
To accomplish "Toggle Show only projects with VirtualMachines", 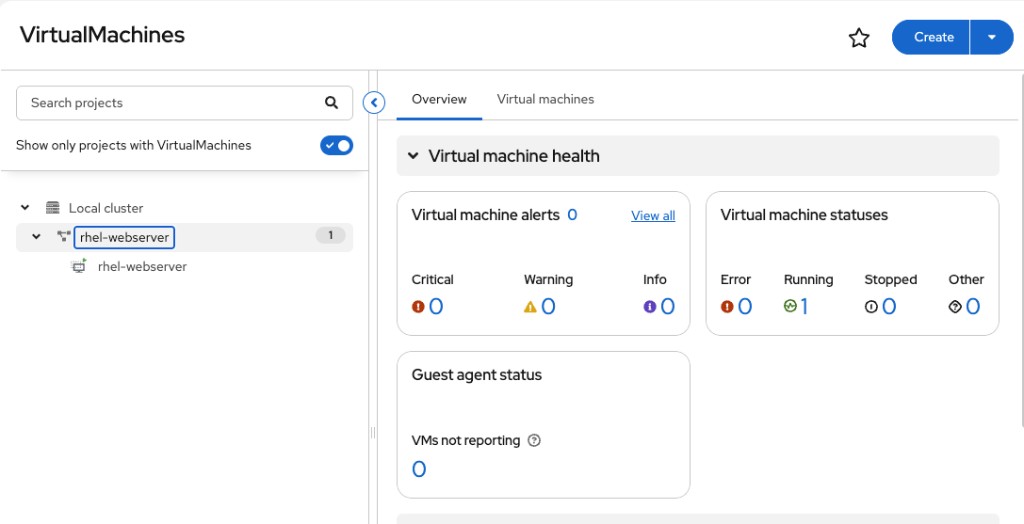I will pos(336,145).
